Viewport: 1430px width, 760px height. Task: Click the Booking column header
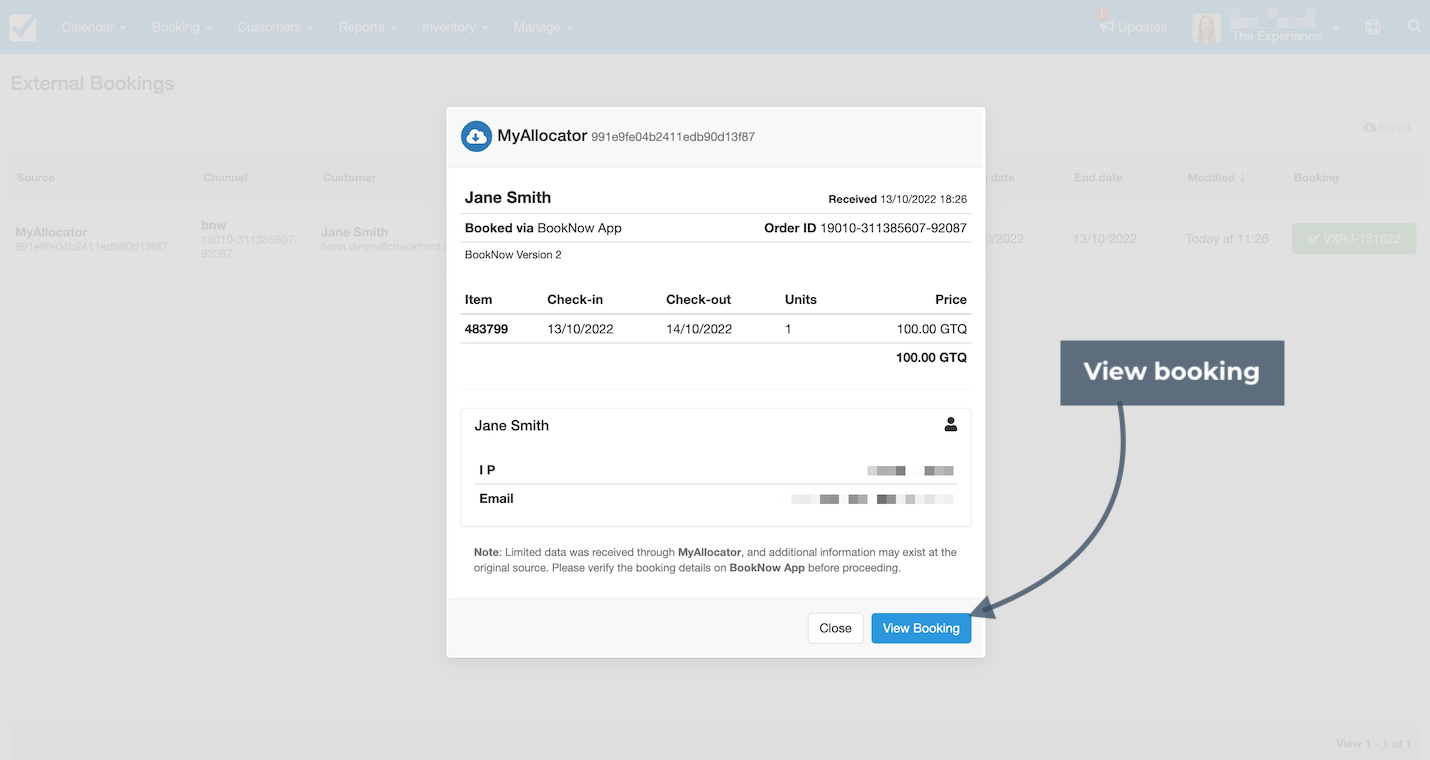(1316, 177)
